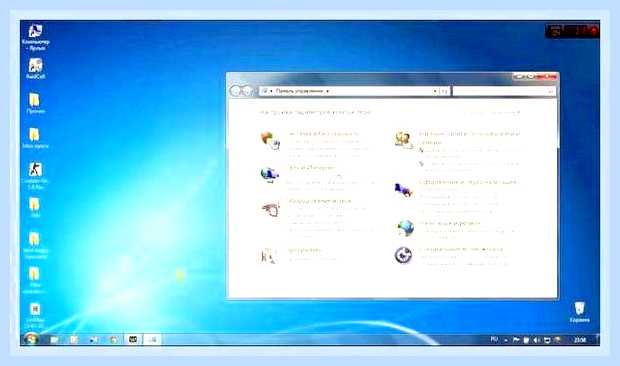Screen dimensions: 620x366
Task: Open the User Accounts category icon
Action: (404, 140)
